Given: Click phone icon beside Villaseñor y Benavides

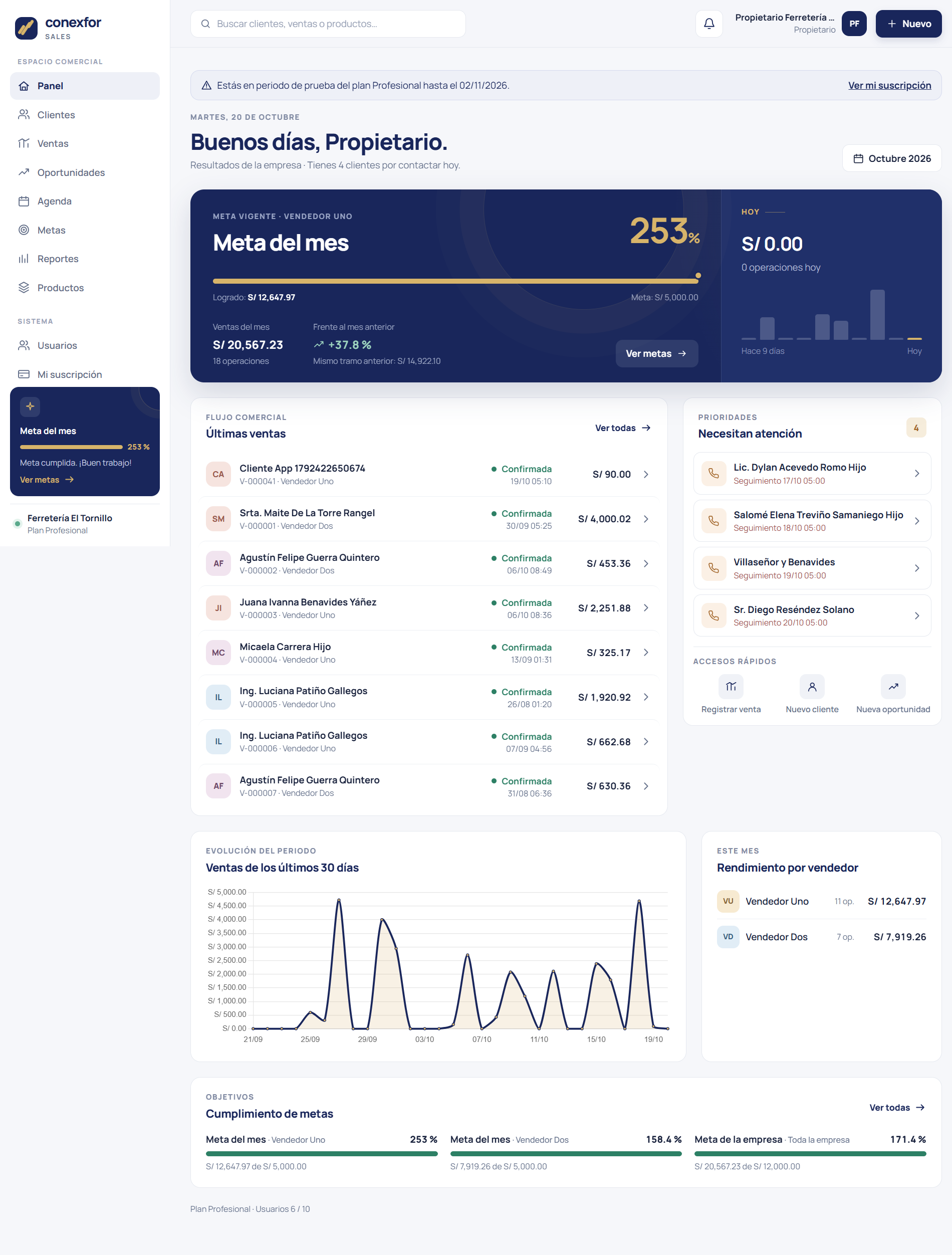Looking at the screenshot, I should click(x=713, y=568).
